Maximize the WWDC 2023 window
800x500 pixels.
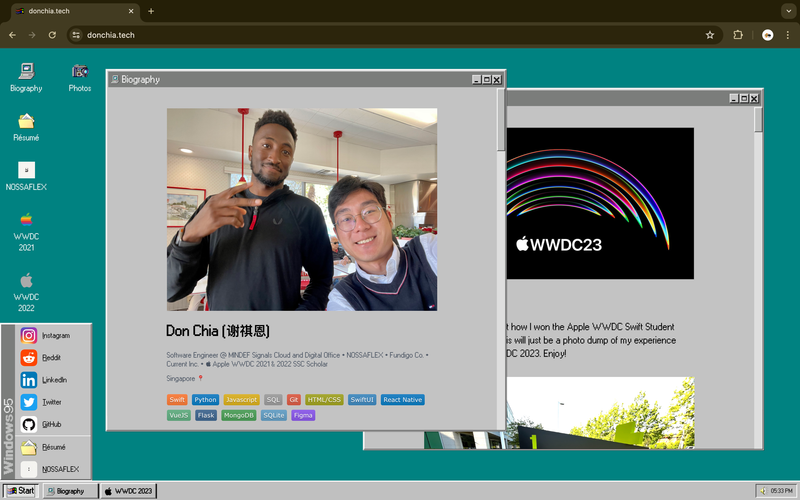point(744,98)
